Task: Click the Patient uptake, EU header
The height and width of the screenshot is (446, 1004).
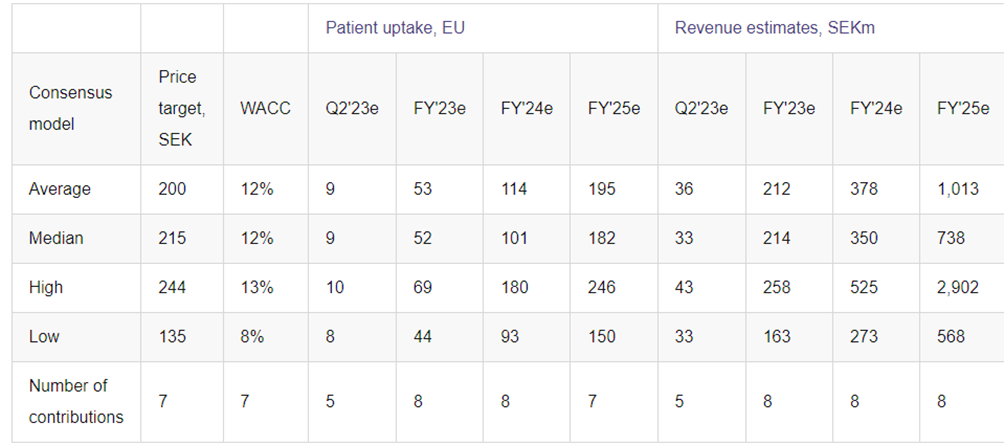Action: coord(395,27)
